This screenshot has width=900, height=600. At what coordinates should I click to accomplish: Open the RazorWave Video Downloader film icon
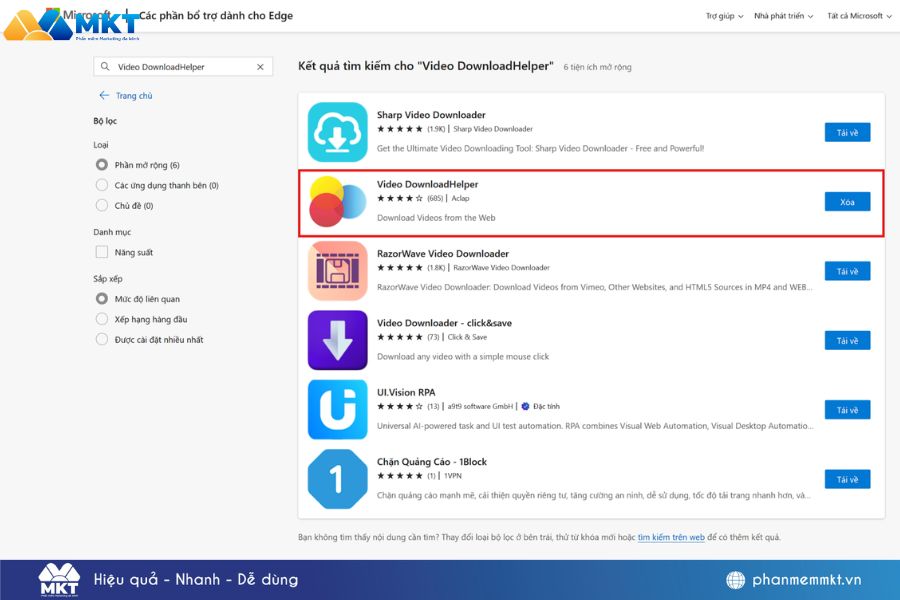[338, 271]
